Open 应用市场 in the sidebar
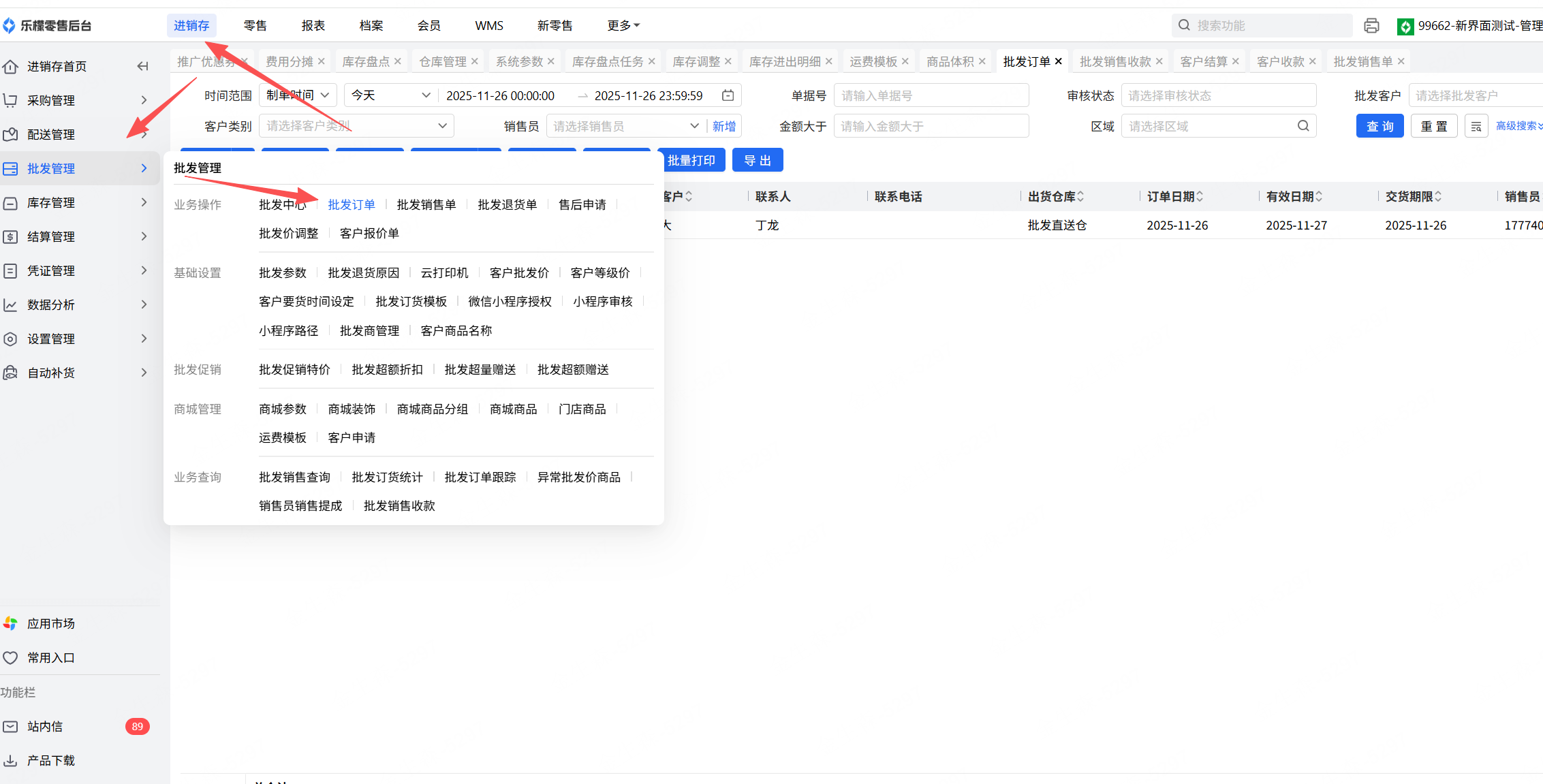The height and width of the screenshot is (784, 1543). pyautogui.click(x=51, y=623)
